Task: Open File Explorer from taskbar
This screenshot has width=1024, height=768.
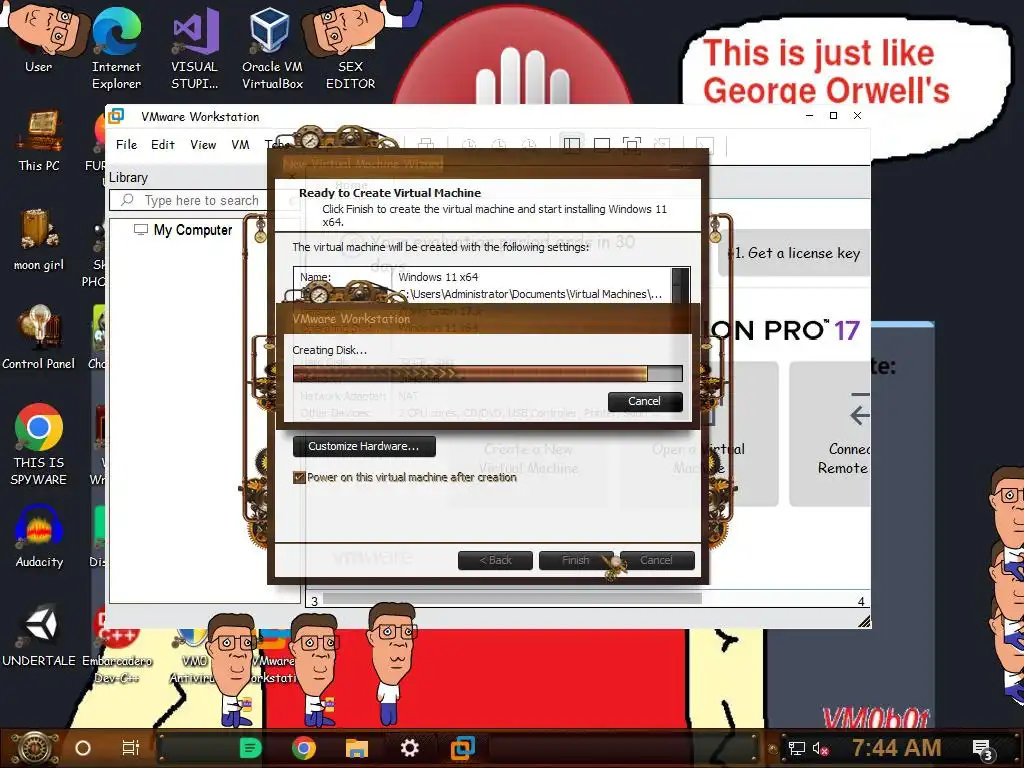Action: pos(357,748)
